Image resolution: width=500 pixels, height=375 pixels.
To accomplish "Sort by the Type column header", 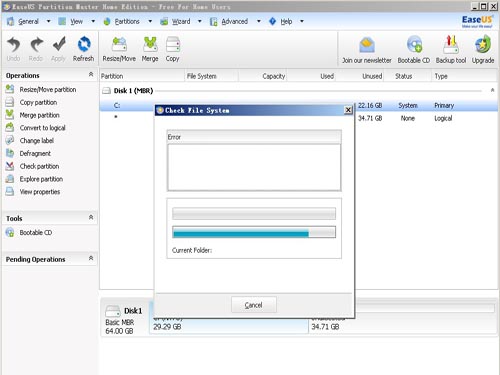I will [x=464, y=76].
